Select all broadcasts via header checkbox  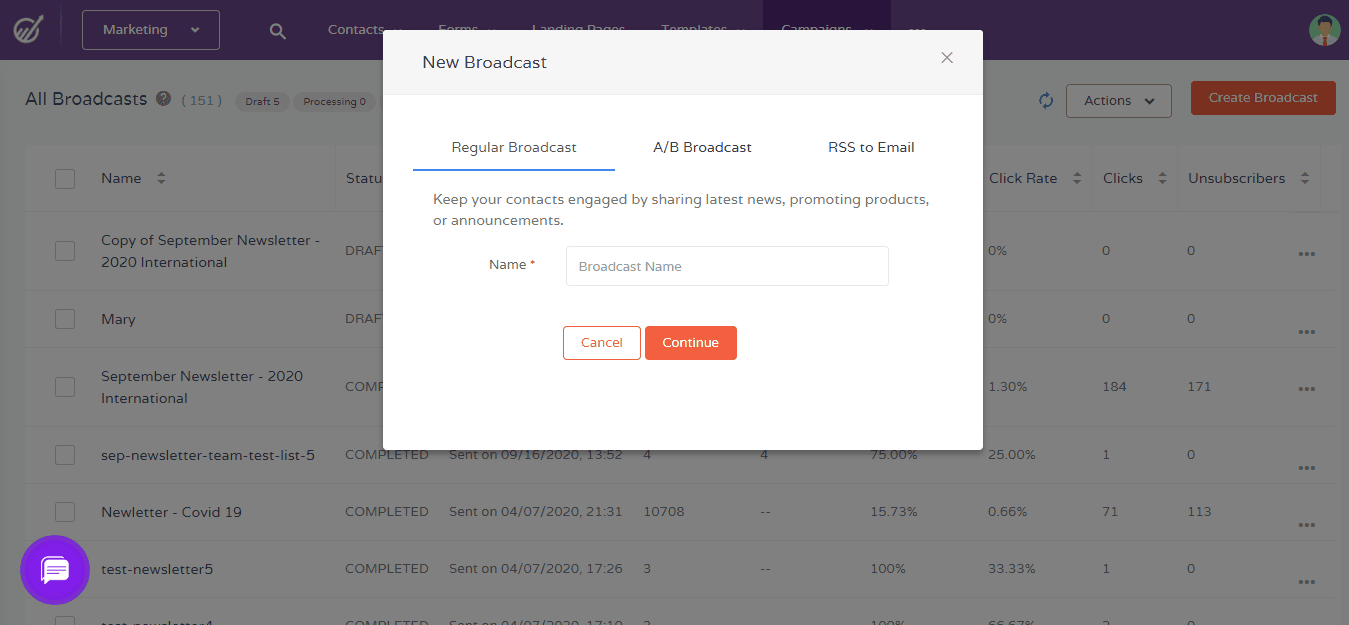(x=65, y=177)
